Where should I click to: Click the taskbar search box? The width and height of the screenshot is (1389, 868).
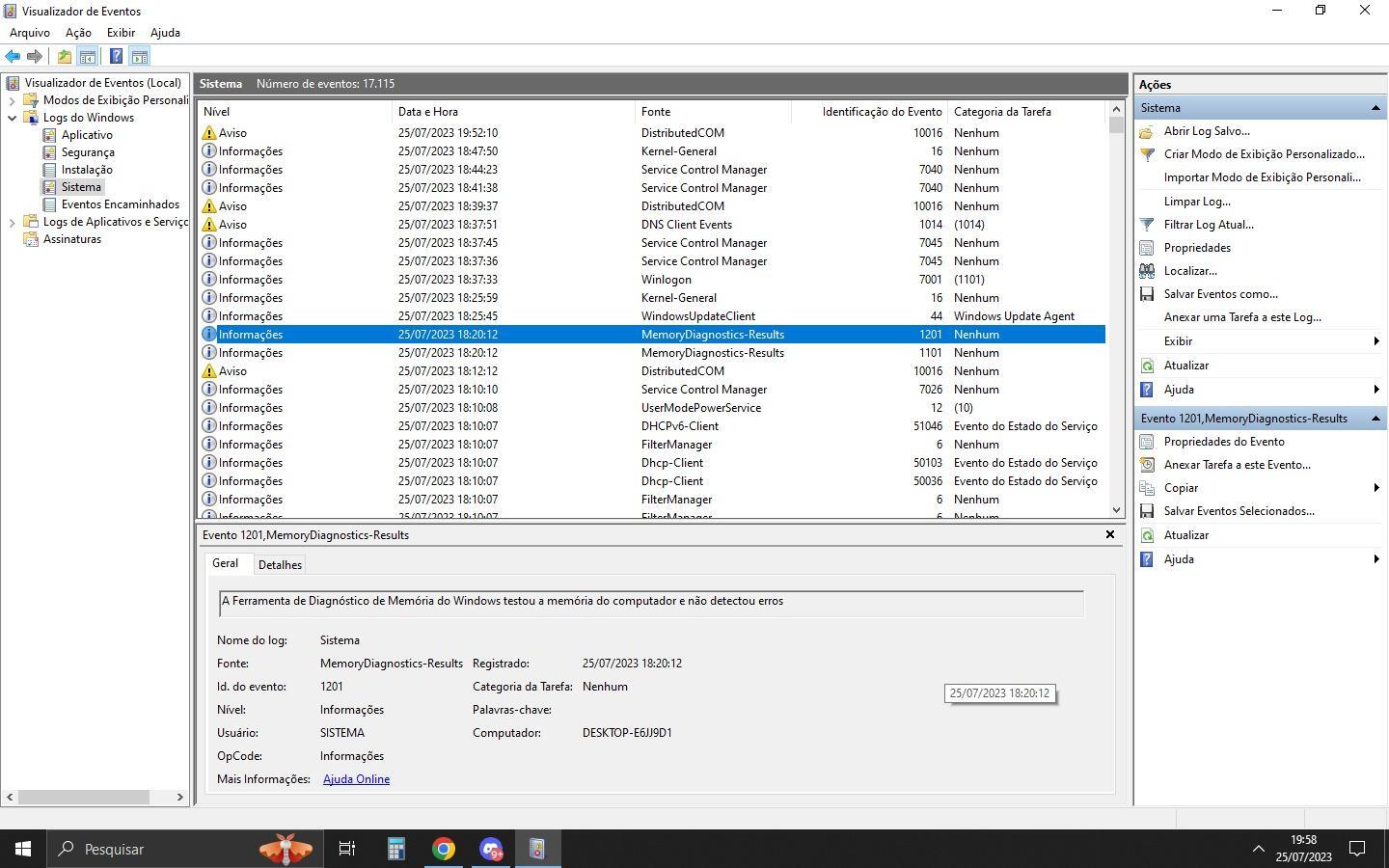[183, 849]
